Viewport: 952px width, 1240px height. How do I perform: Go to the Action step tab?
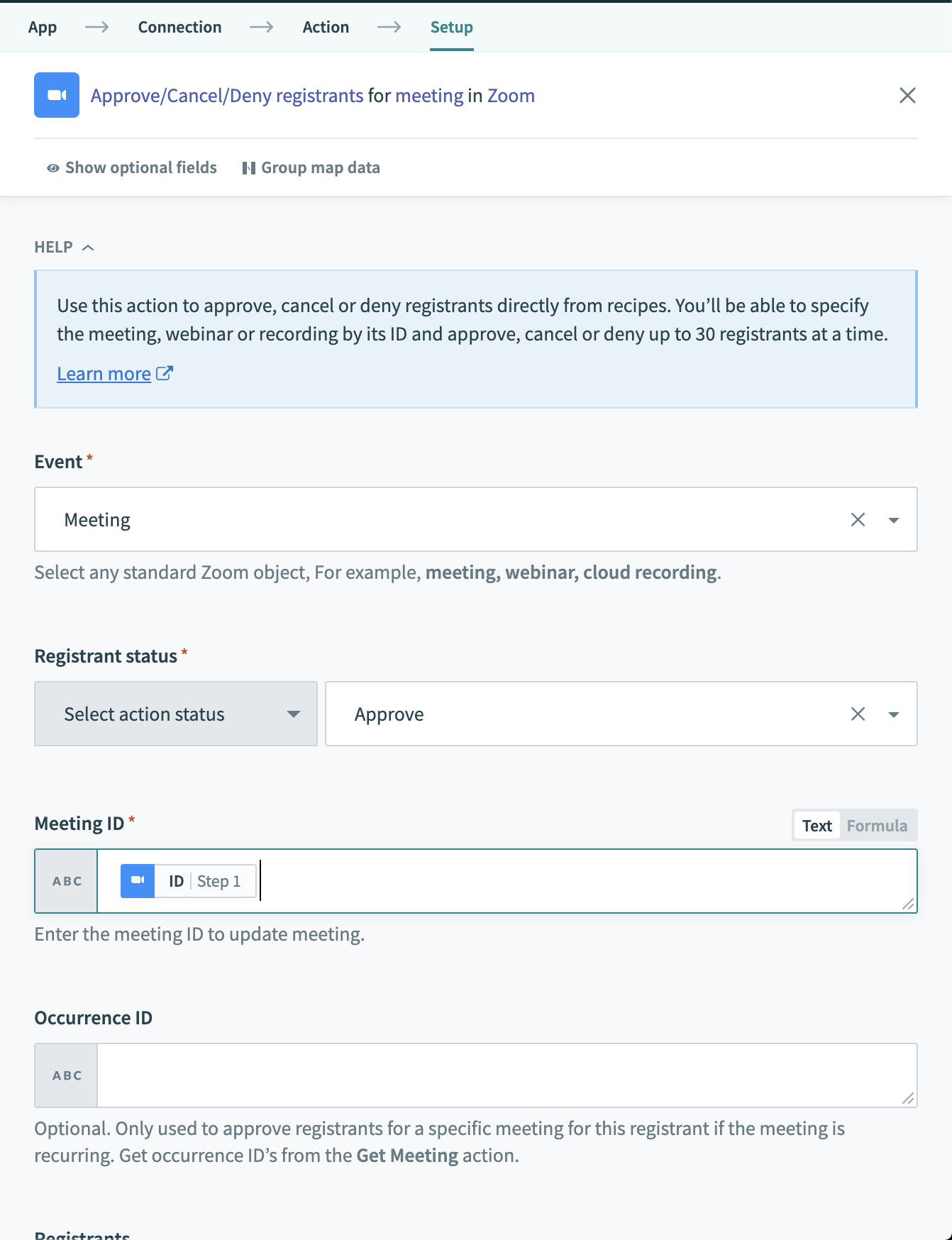326,27
